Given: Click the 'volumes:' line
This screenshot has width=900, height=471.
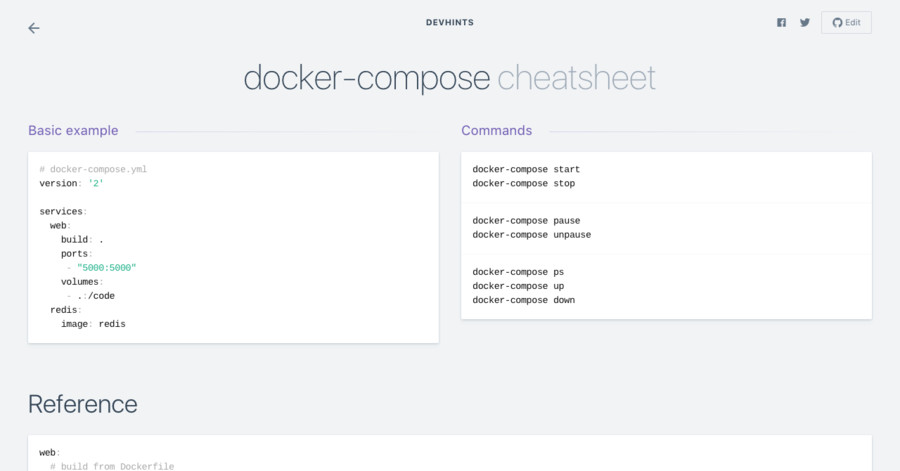Looking at the screenshot, I should pos(82,282).
